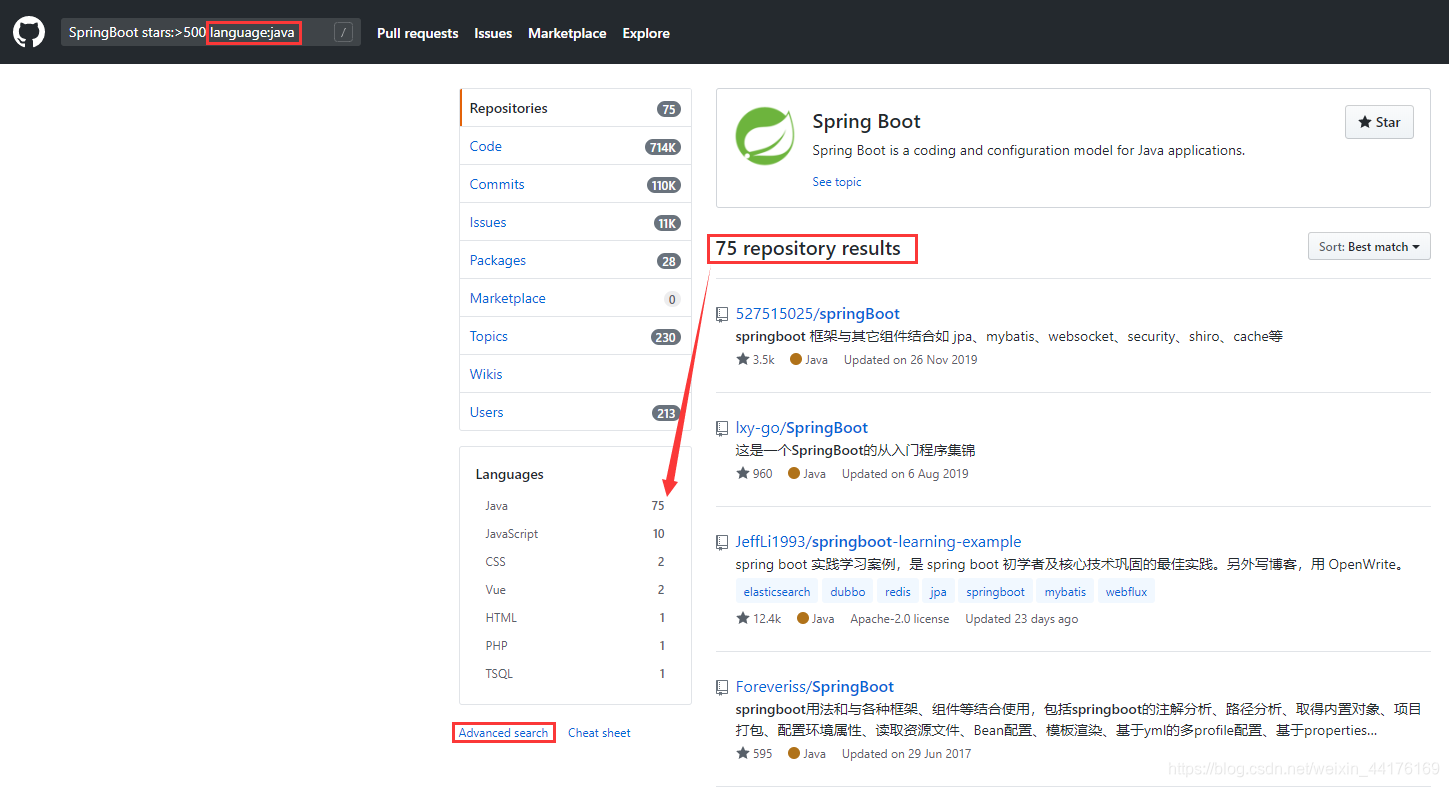1449x787 pixels.
Task: Click 'Updated on 26 Nov 2019' text
Action: [910, 360]
